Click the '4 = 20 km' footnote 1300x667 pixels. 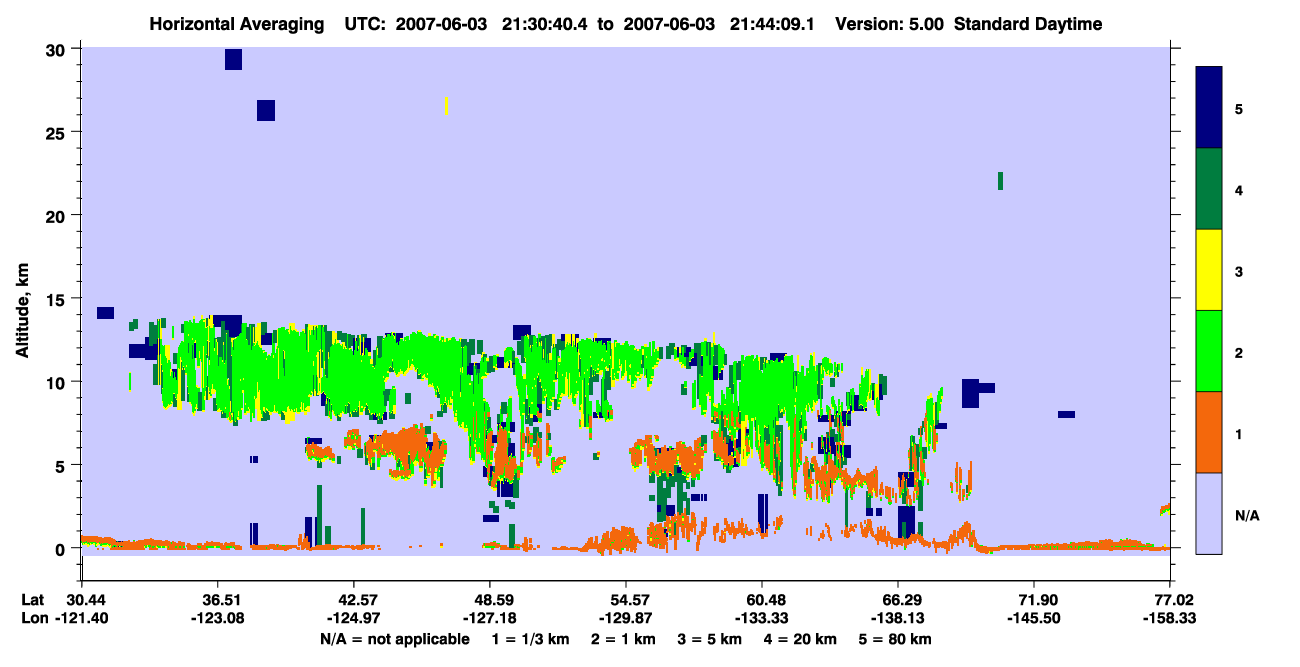coord(799,639)
